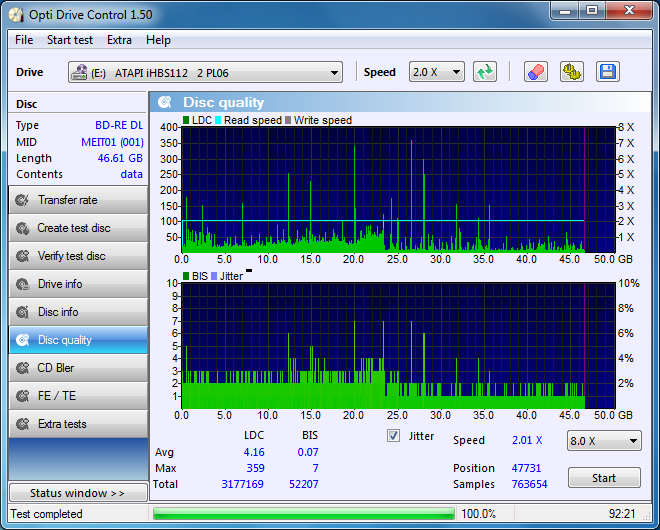Click the Contents value data
Image resolution: width=660 pixels, height=530 pixels.
click(x=132, y=174)
